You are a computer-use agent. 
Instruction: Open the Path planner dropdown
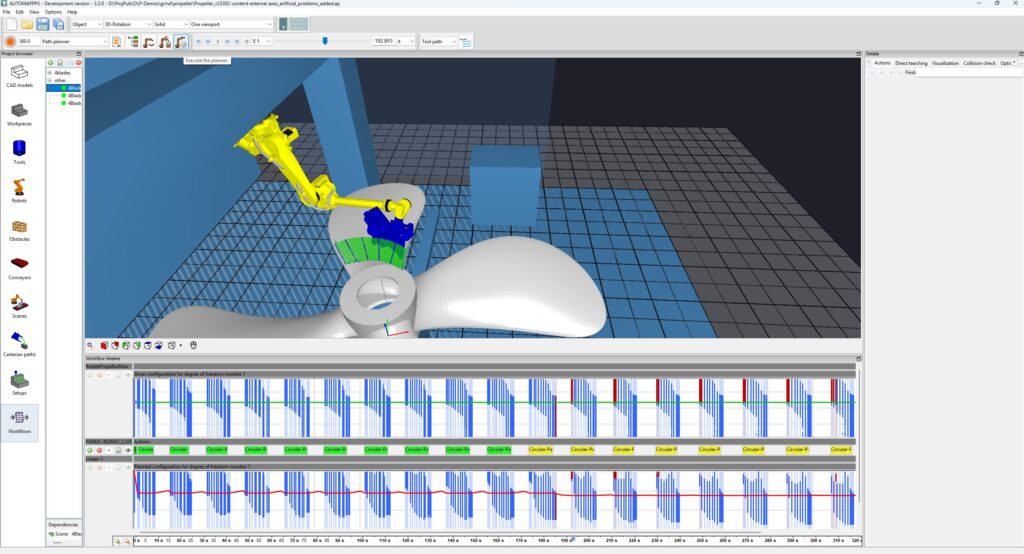coord(74,41)
